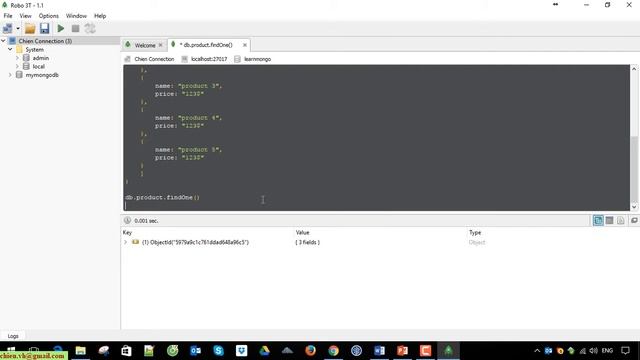Expand the ObjectId result row
The height and width of the screenshot is (360, 640).
(126, 242)
